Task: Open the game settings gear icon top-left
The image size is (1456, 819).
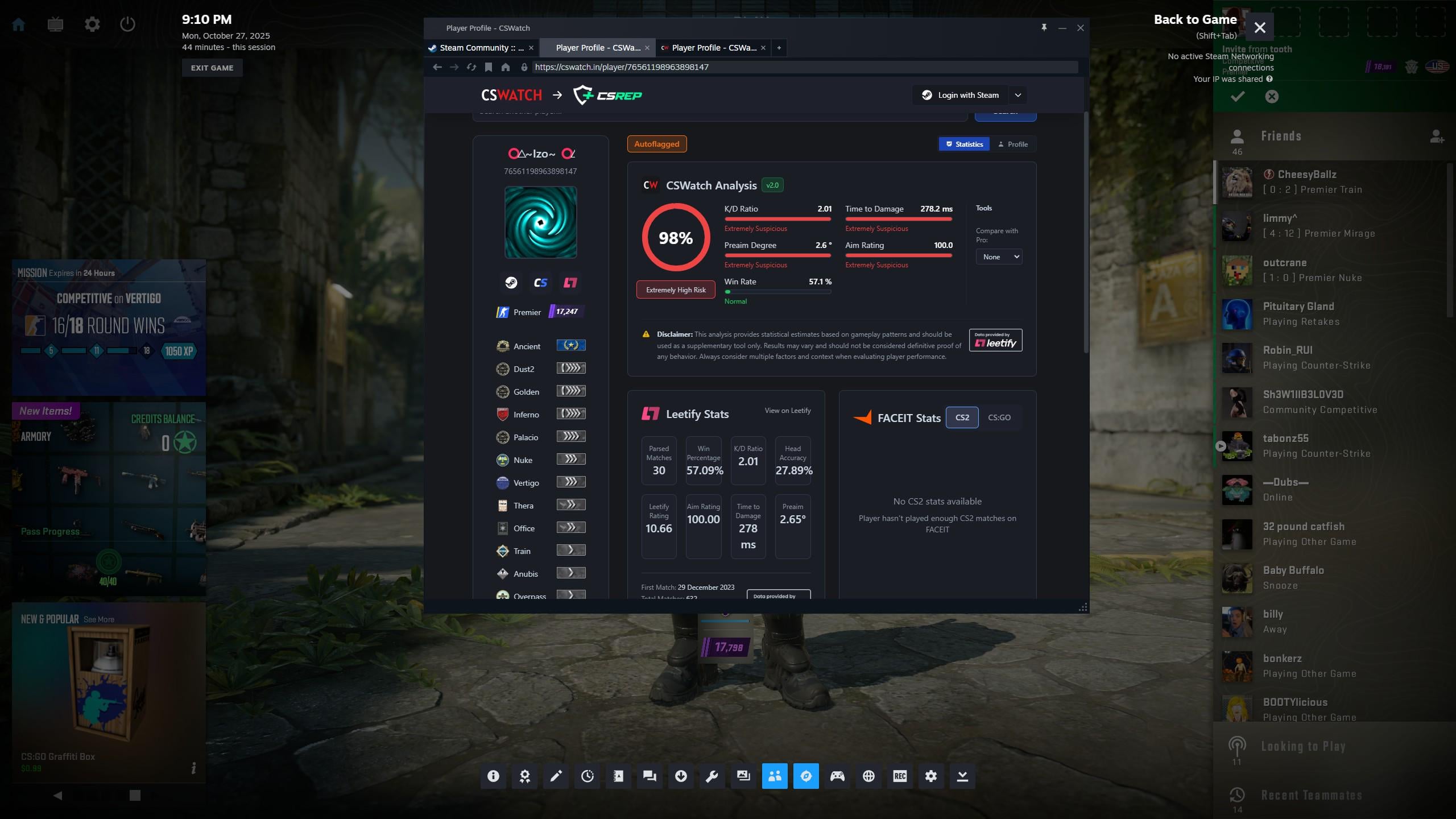Action: (92, 24)
